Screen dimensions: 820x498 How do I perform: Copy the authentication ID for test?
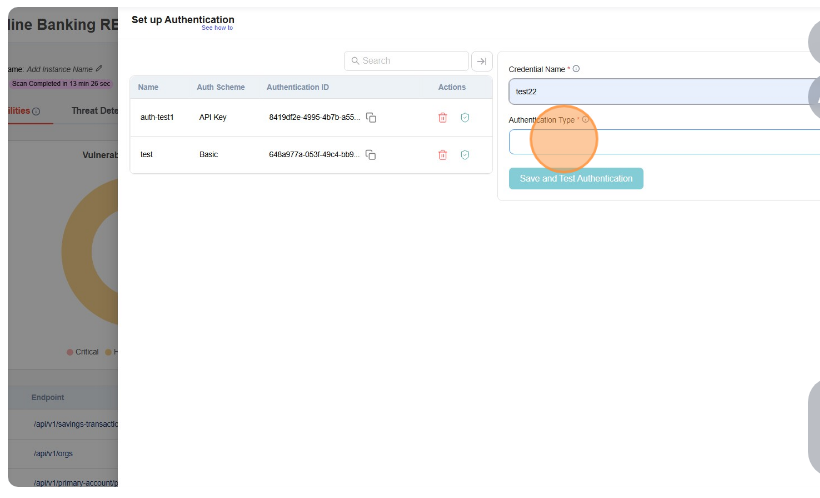(371, 155)
